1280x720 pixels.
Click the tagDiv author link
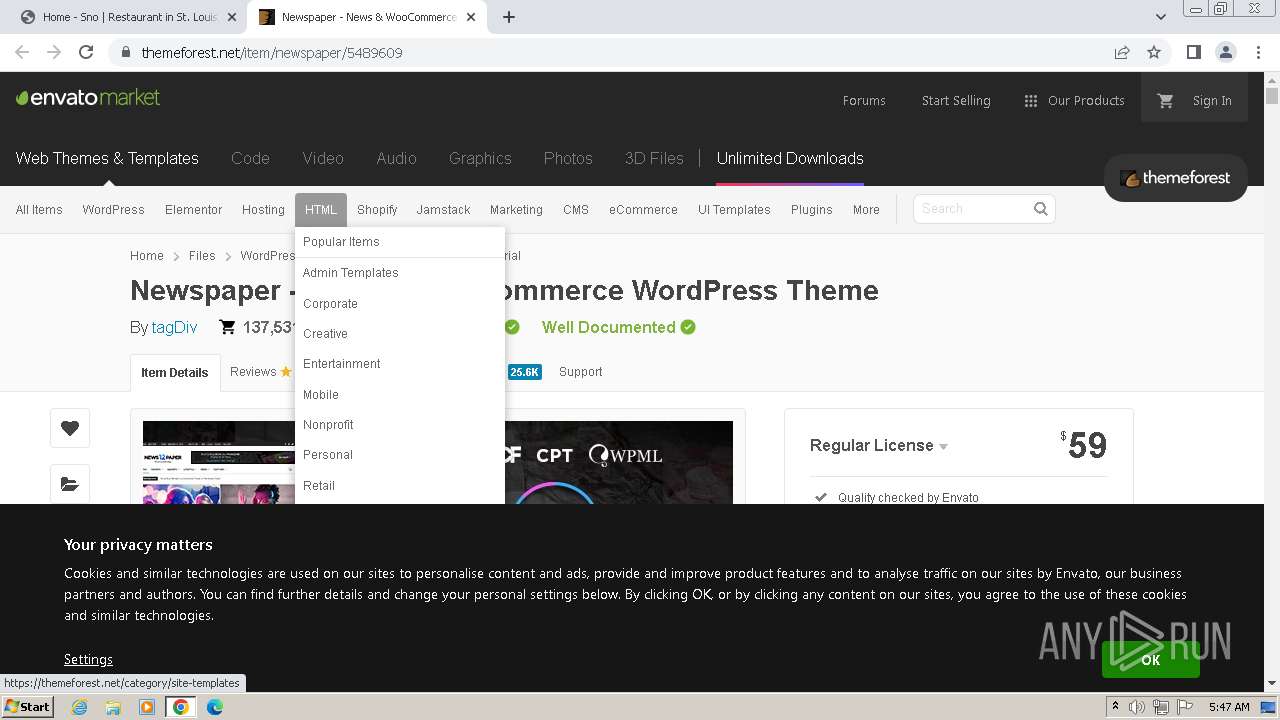174,327
